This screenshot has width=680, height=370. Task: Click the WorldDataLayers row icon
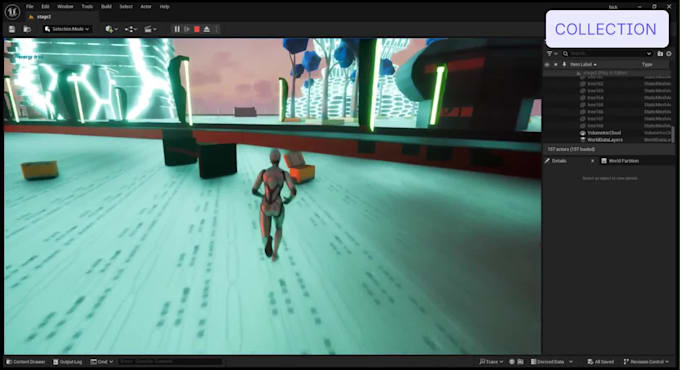pyautogui.click(x=583, y=140)
